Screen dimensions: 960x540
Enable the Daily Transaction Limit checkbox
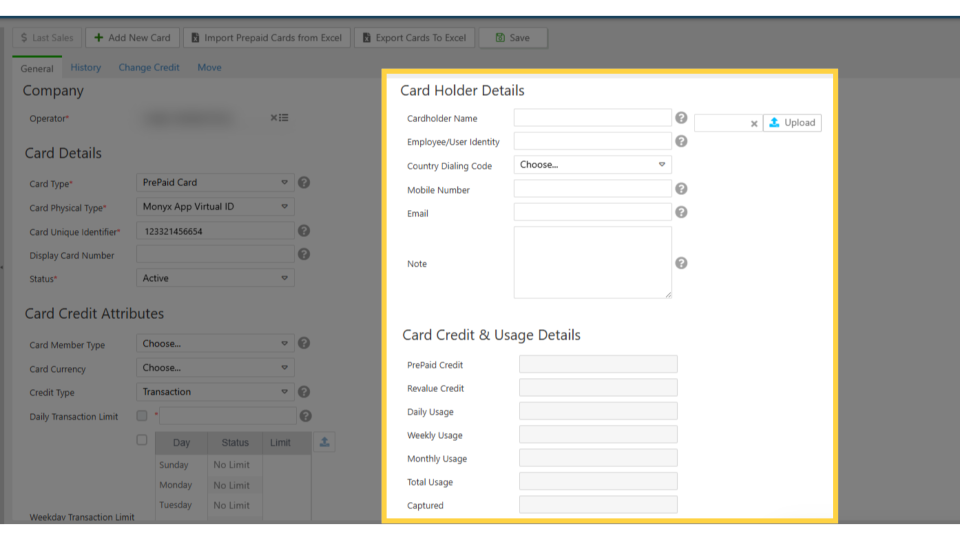142,415
